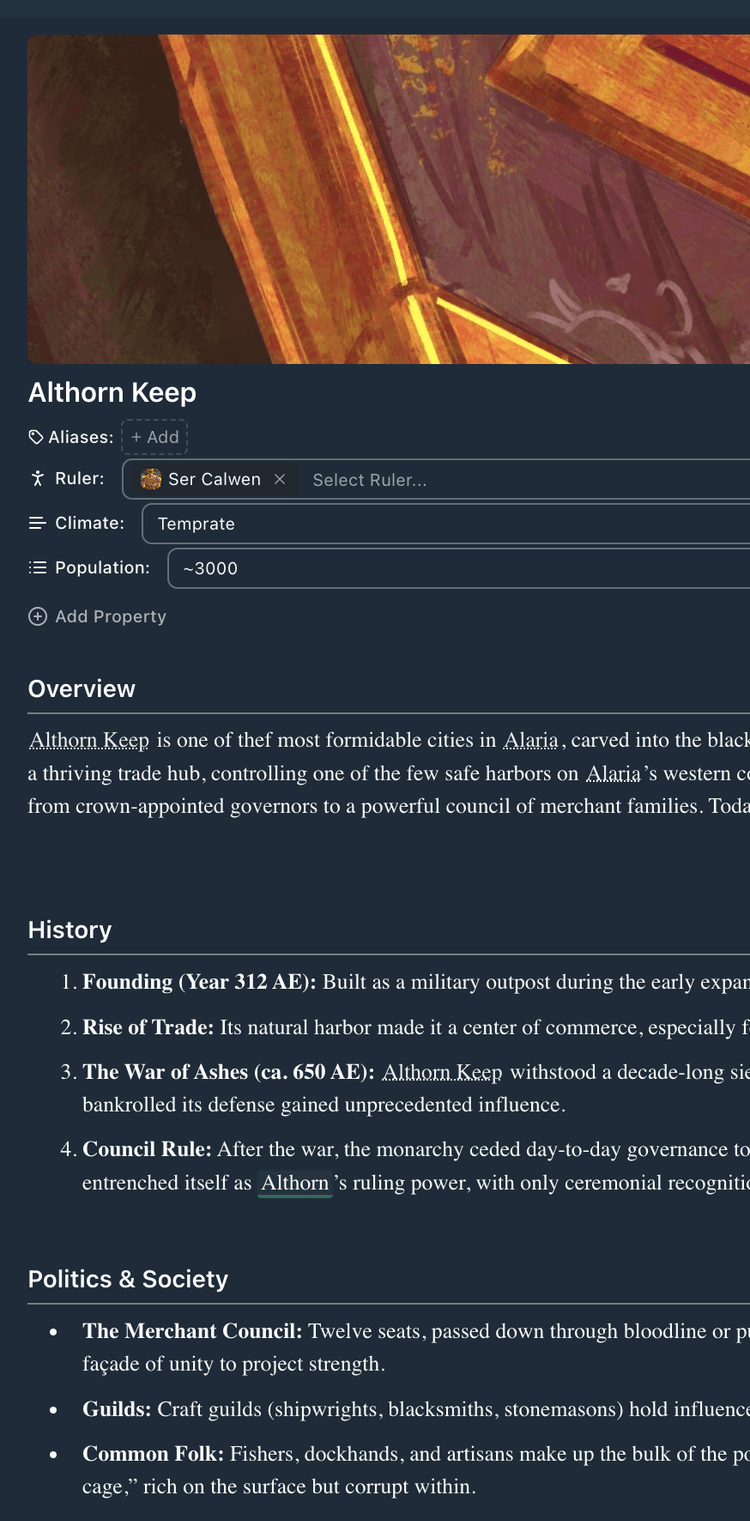Image resolution: width=750 pixels, height=1521 pixels.
Task: Click the Althorn Keep page title
Action: coord(112,392)
